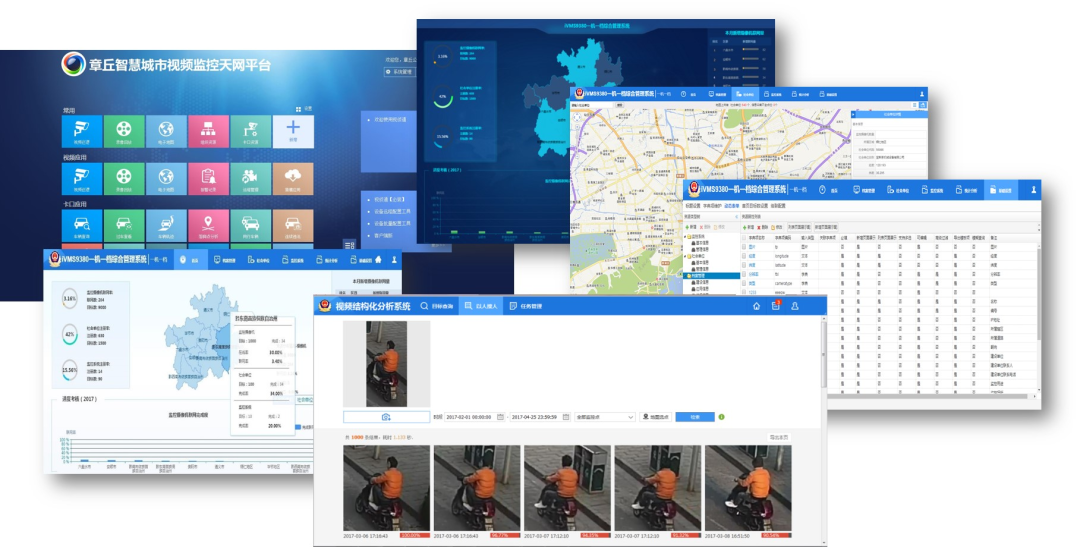Click the pink map pin tile

click(208, 227)
